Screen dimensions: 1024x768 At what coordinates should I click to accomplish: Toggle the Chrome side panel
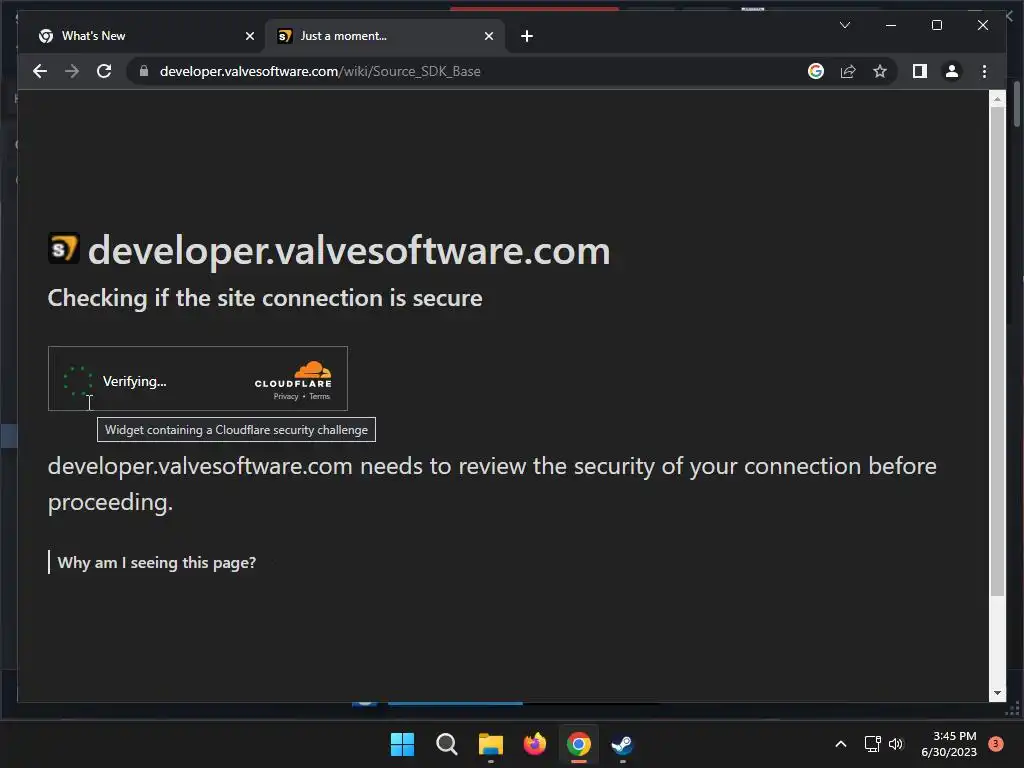click(920, 71)
